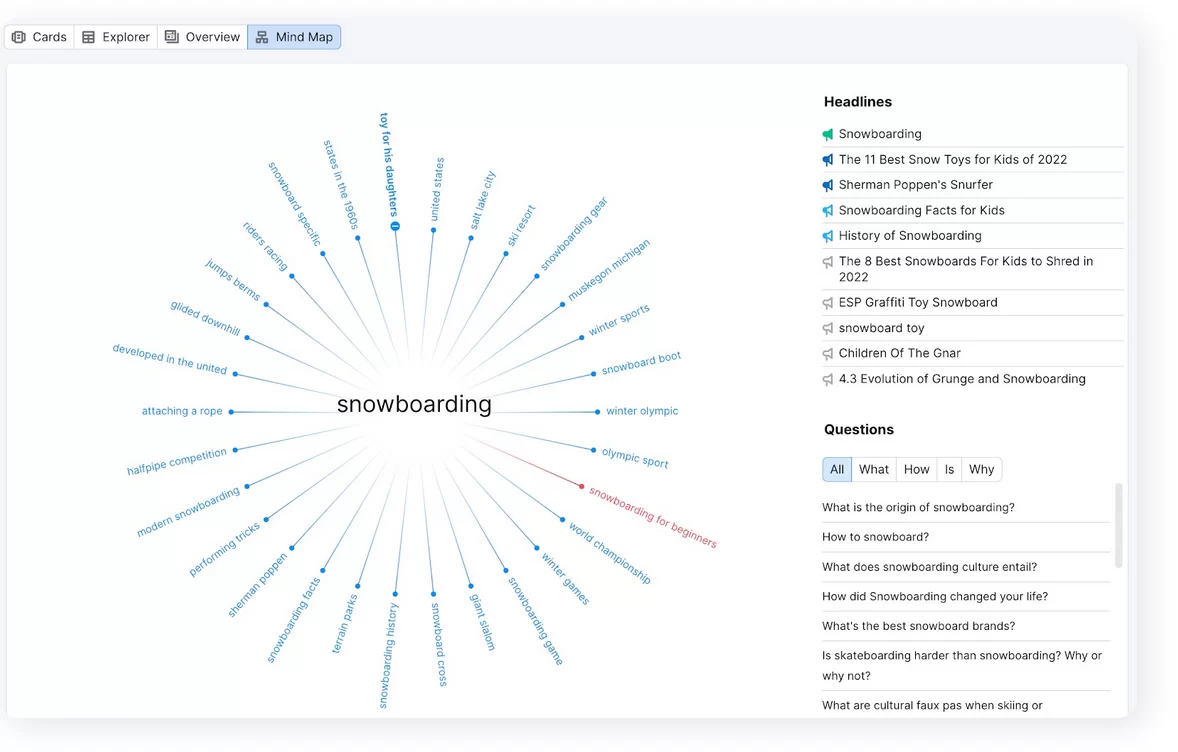Select question 'How to snowboard?'
The height and width of the screenshot is (752, 1178).
point(875,537)
